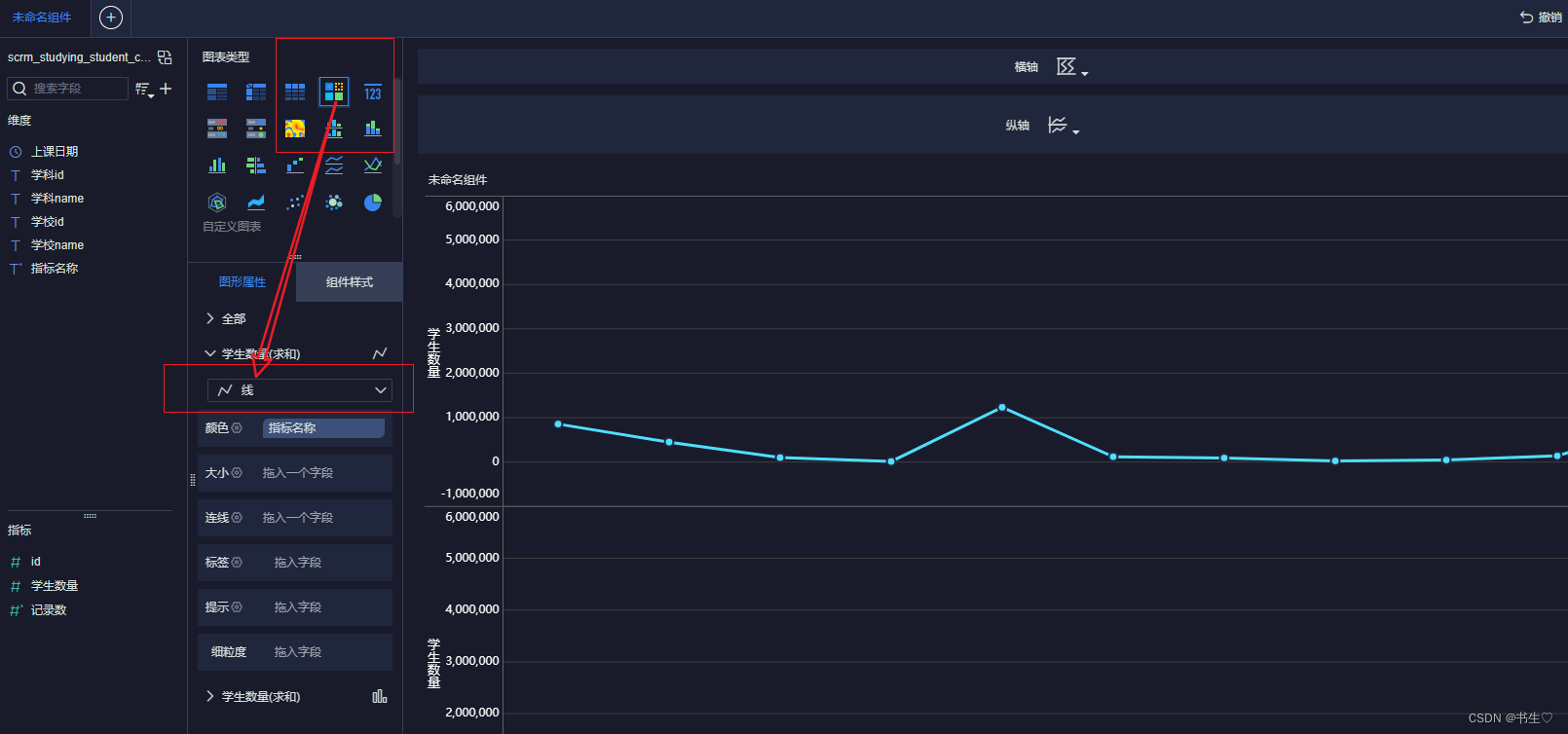The image size is (1568, 734).
Task: Expand the 全部 section
Action: click(x=210, y=318)
